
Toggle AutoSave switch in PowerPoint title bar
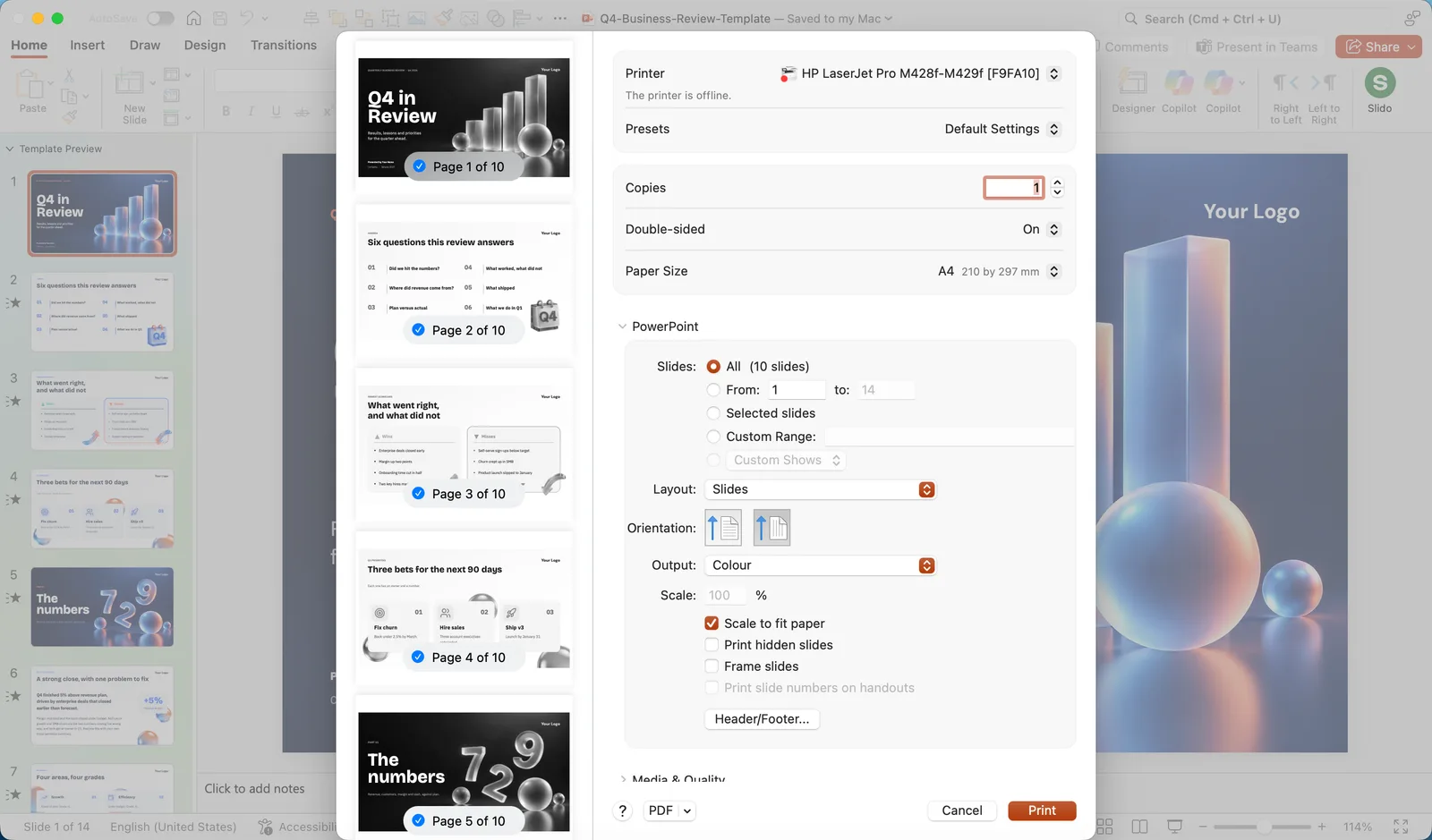[x=160, y=18]
